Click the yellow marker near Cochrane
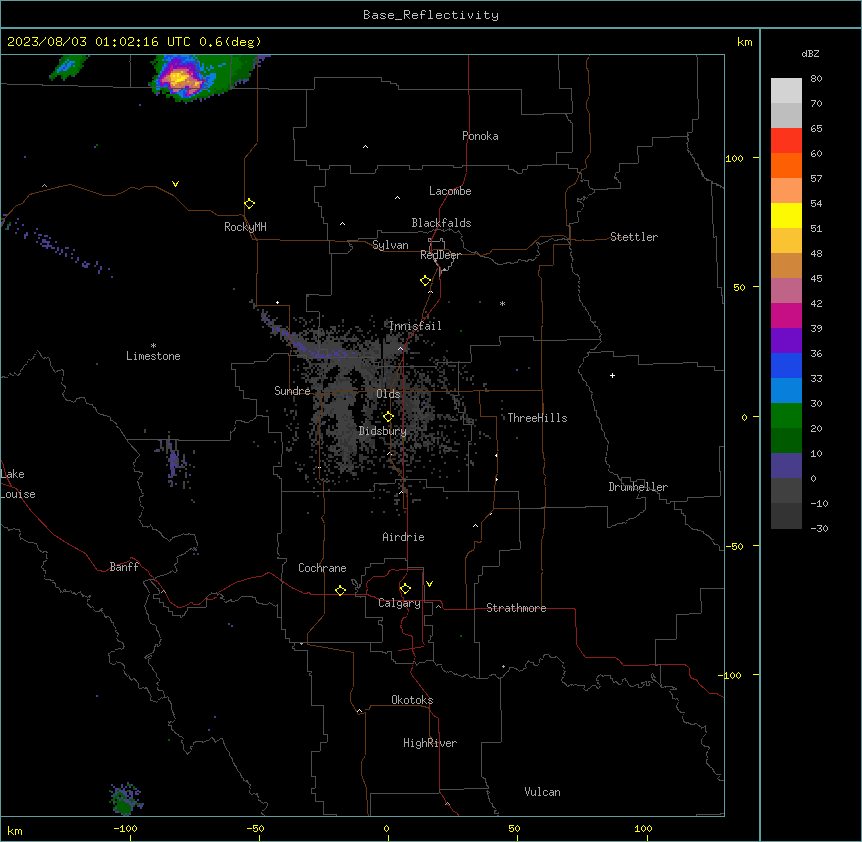 [x=340, y=590]
